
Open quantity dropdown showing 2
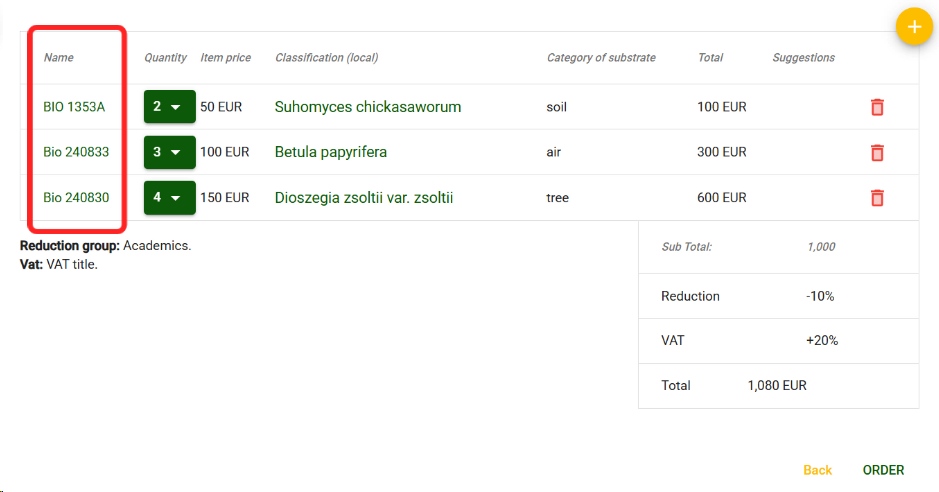168,107
